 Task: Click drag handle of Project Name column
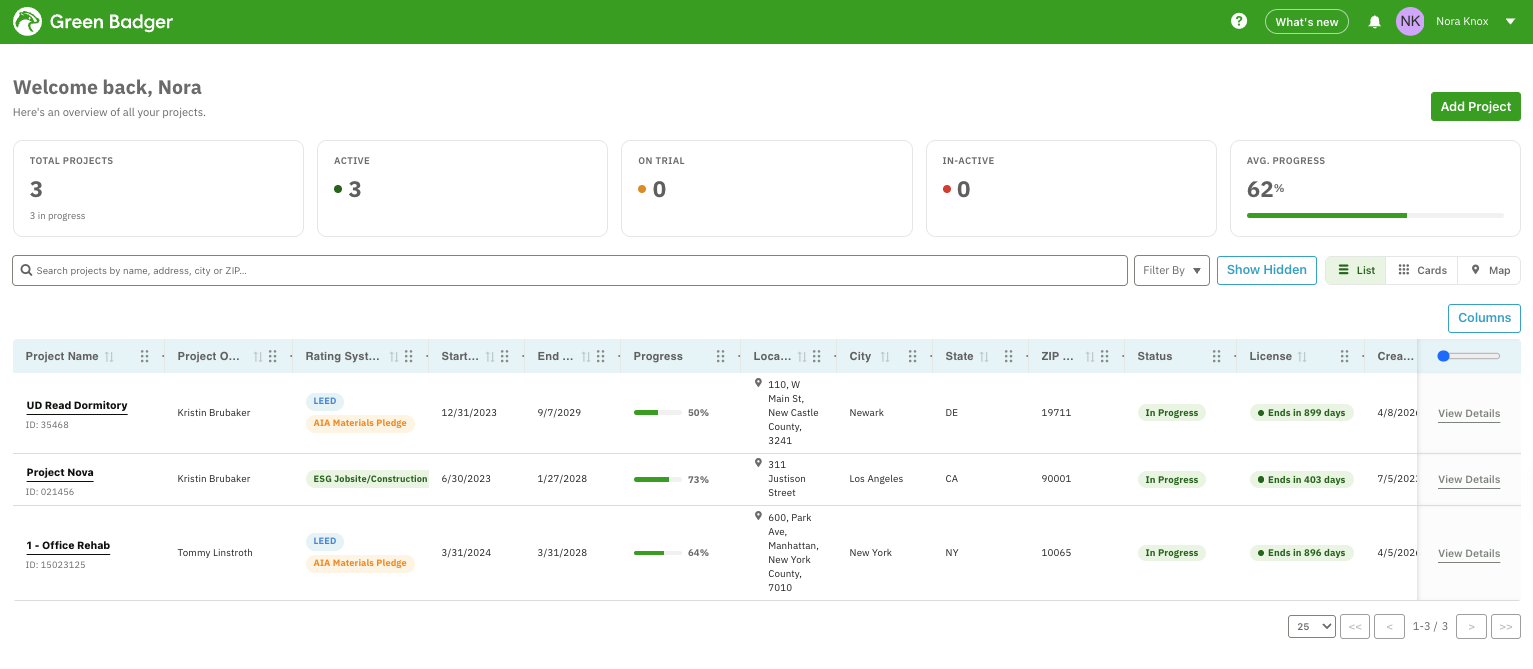(x=145, y=356)
